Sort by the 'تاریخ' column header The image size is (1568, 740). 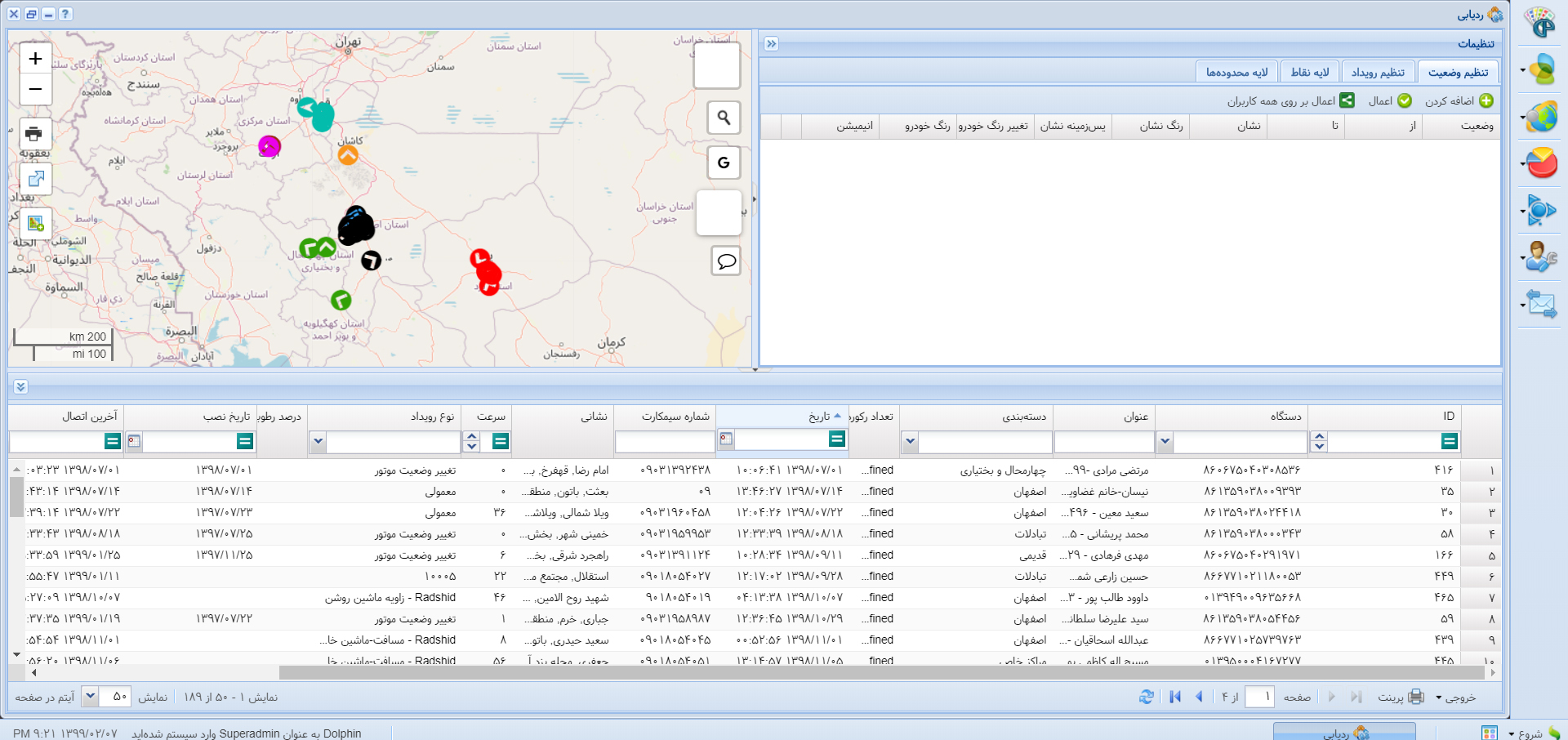[x=782, y=417]
